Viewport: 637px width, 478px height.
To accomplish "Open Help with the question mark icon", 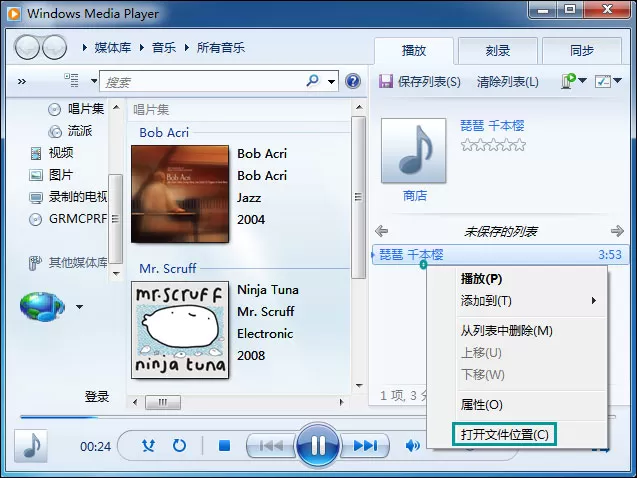I will point(353,81).
